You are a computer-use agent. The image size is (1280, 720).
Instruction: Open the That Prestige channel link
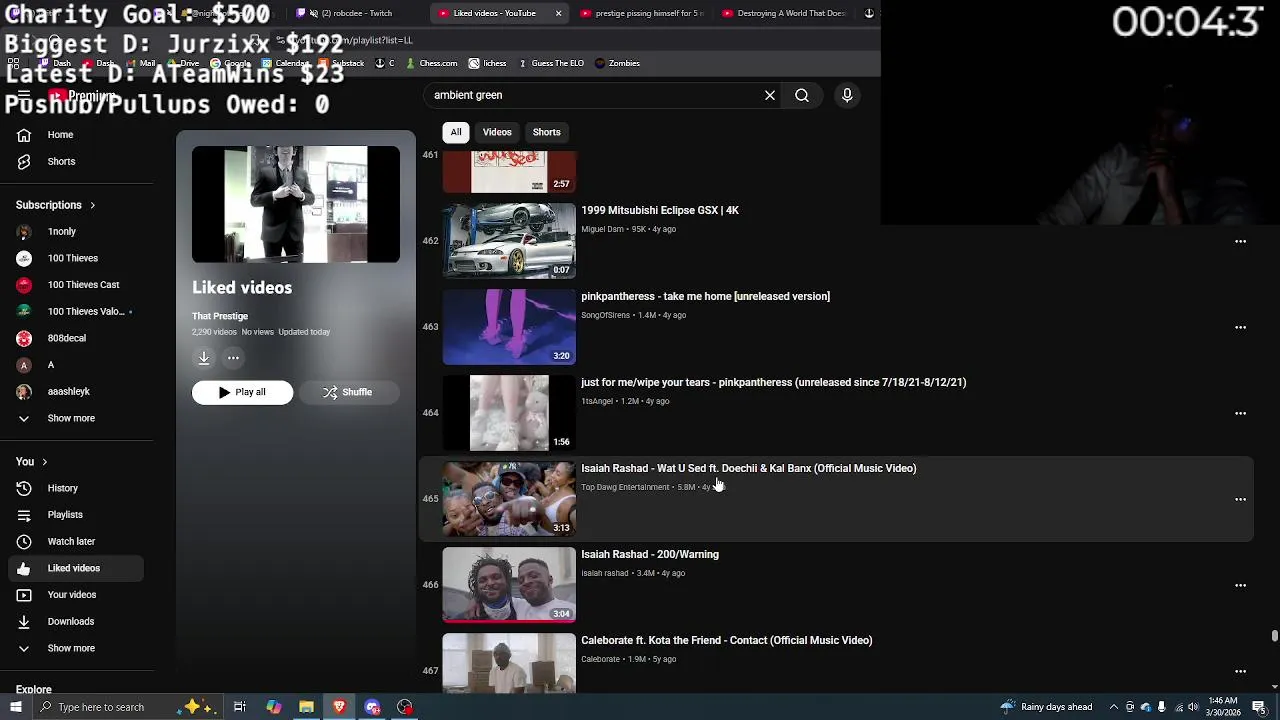(220, 316)
